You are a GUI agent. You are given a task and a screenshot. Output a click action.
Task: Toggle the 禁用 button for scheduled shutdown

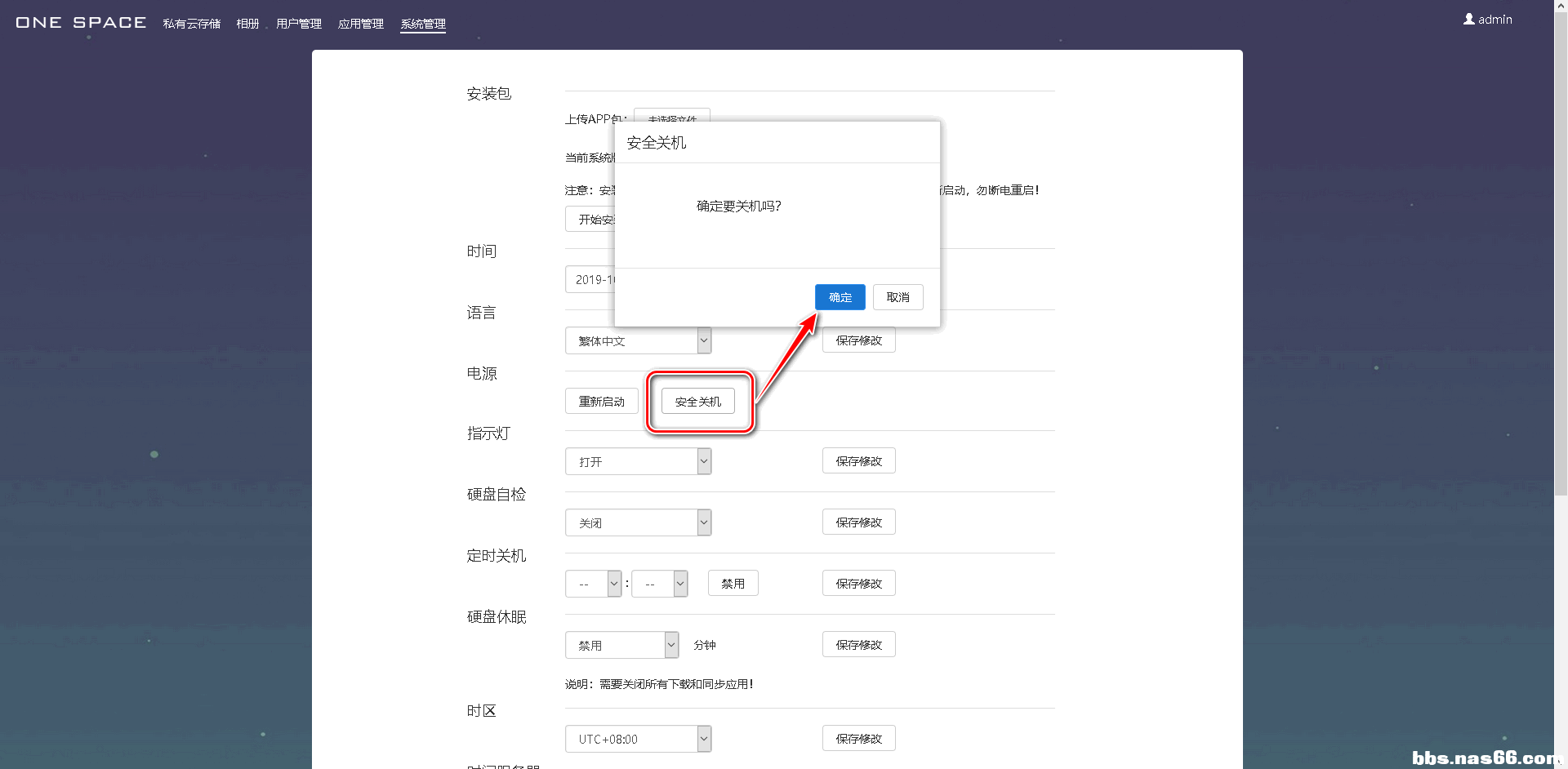[733, 584]
